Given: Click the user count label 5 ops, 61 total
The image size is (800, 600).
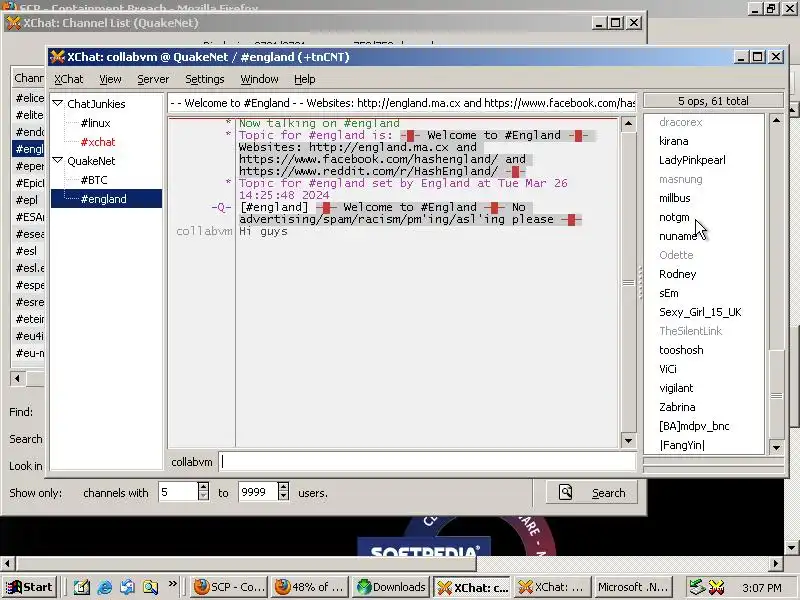Looking at the screenshot, I should 713,101.
